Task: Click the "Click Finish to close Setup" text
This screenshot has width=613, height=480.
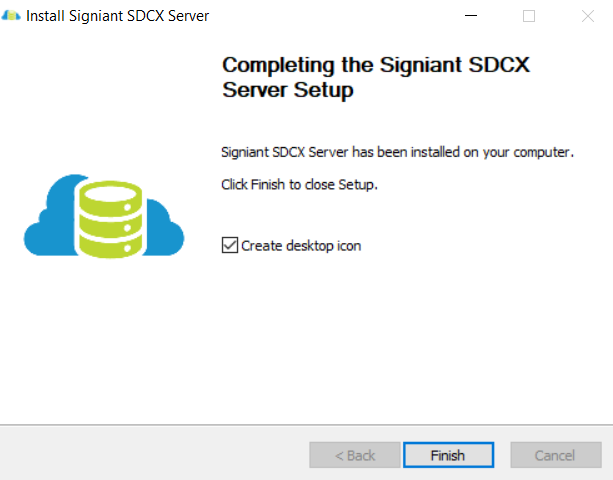Action: (299, 186)
